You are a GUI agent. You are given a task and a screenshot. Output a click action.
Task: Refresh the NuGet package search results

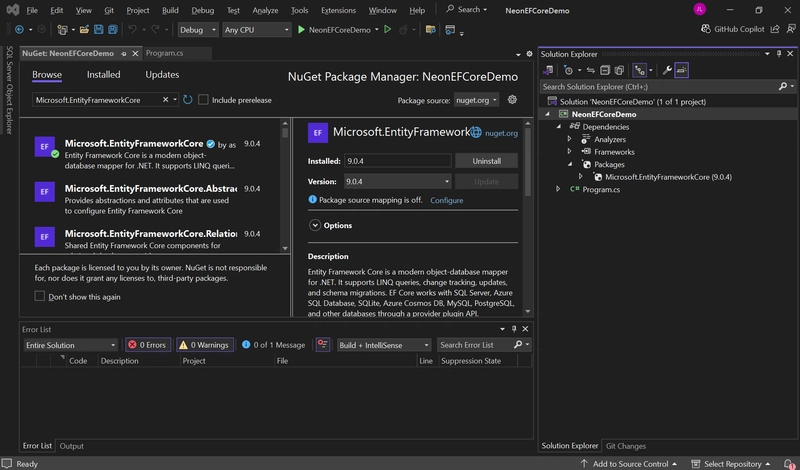[188, 100]
